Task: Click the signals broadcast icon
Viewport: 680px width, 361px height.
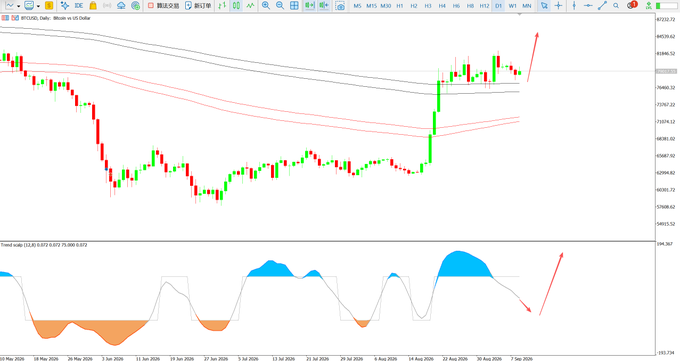Action: [x=107, y=6]
